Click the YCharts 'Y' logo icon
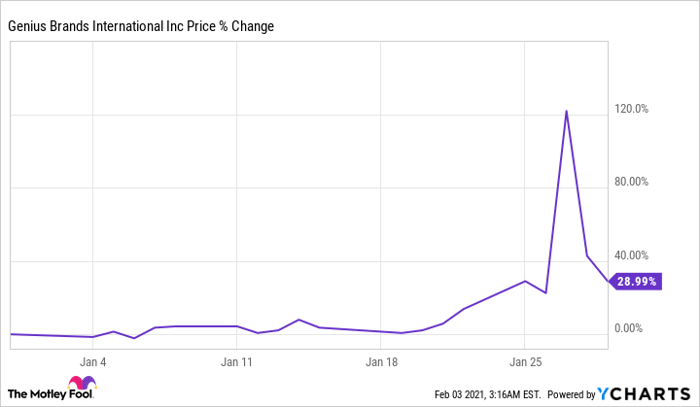The image size is (700, 407). (604, 392)
